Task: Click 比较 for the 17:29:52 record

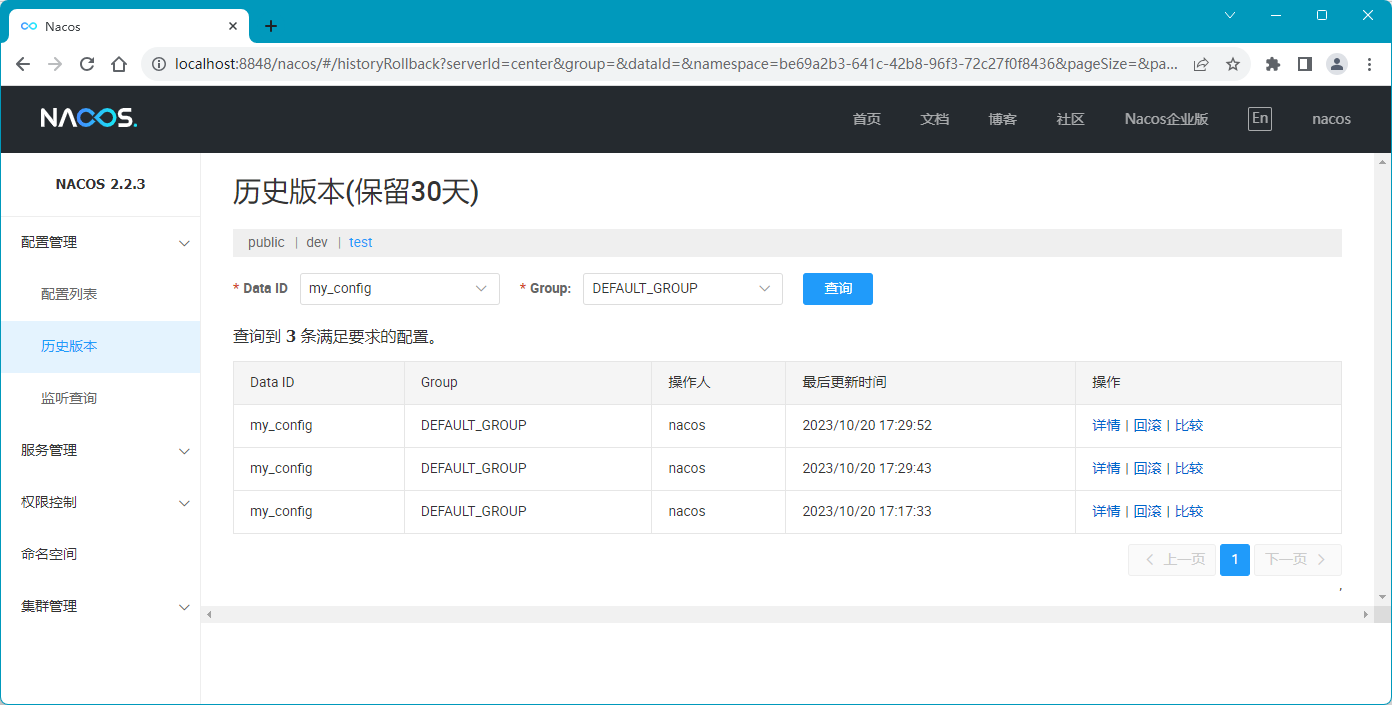Action: pyautogui.click(x=1189, y=425)
